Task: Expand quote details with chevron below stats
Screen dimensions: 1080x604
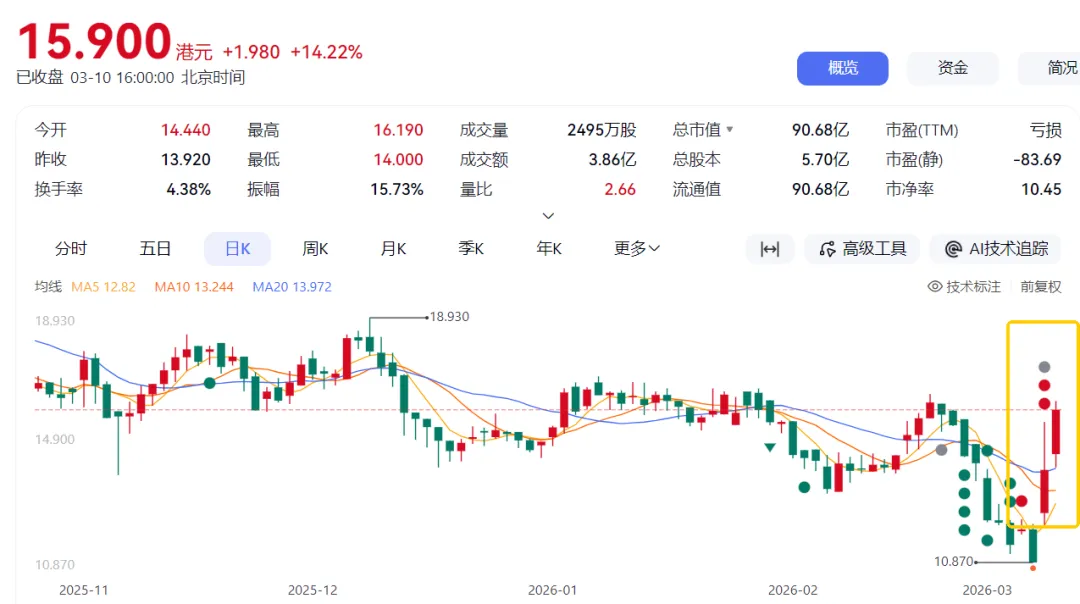Action: click(547, 215)
